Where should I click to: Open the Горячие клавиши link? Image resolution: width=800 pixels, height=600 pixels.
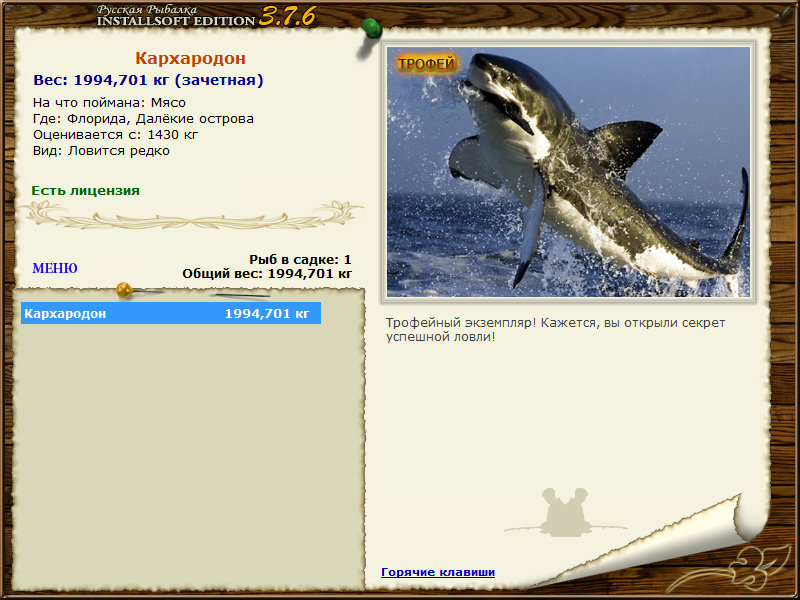[438, 572]
